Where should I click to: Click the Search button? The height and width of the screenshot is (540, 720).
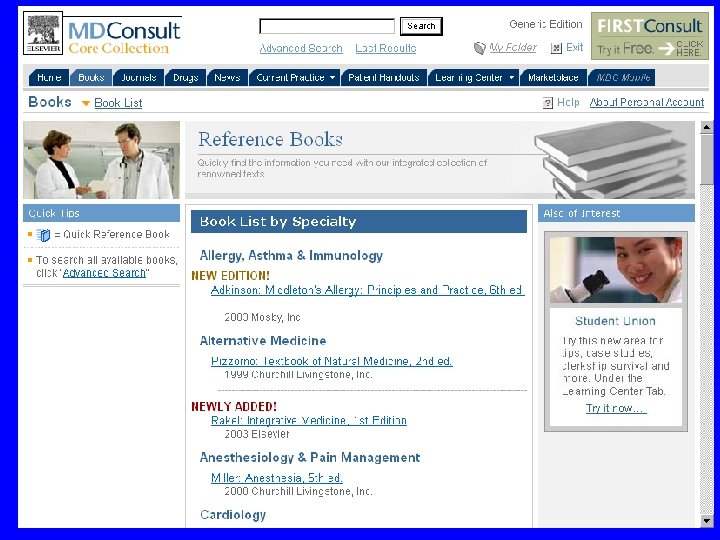pos(421,26)
